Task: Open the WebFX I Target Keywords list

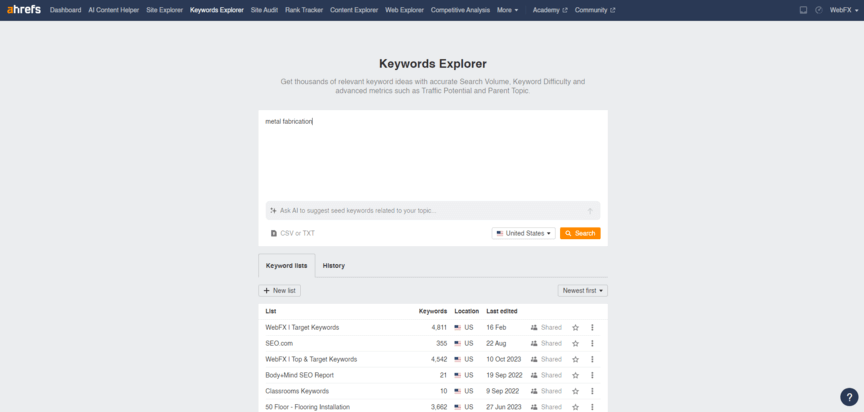Action: [x=303, y=327]
